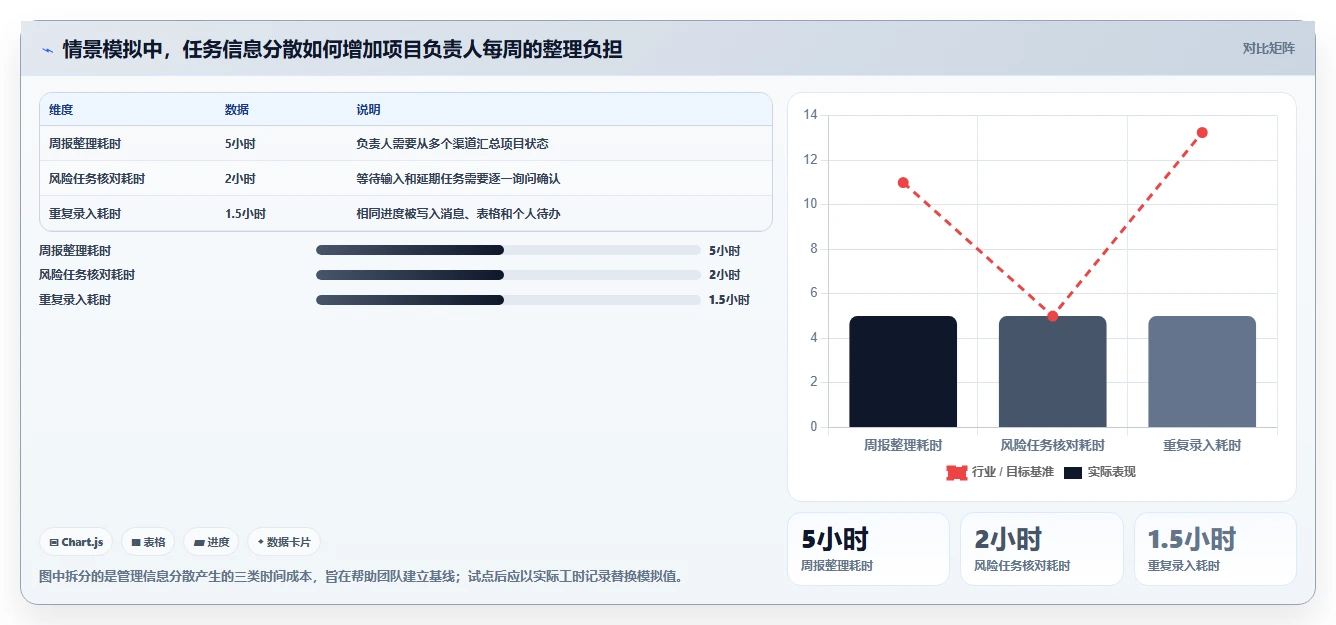Screen dimensions: 1336x625
Task: Click the 数据 column header
Action: [x=237, y=110]
